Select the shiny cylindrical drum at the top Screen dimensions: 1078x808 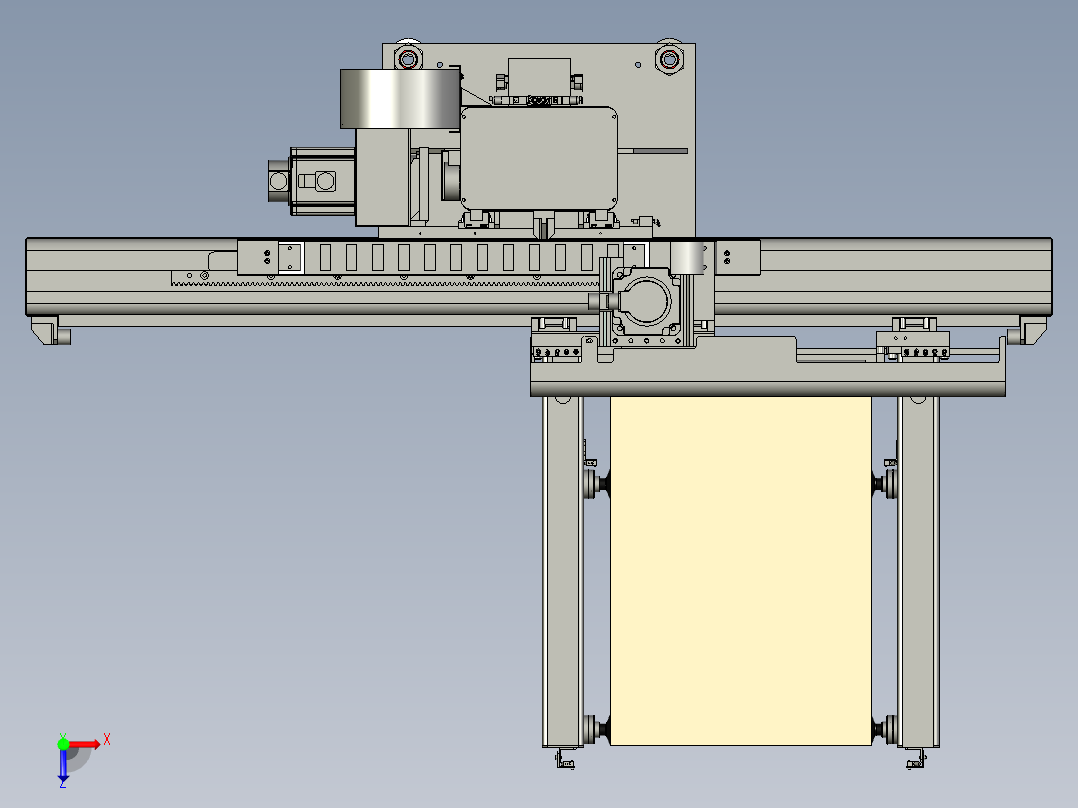click(x=400, y=98)
